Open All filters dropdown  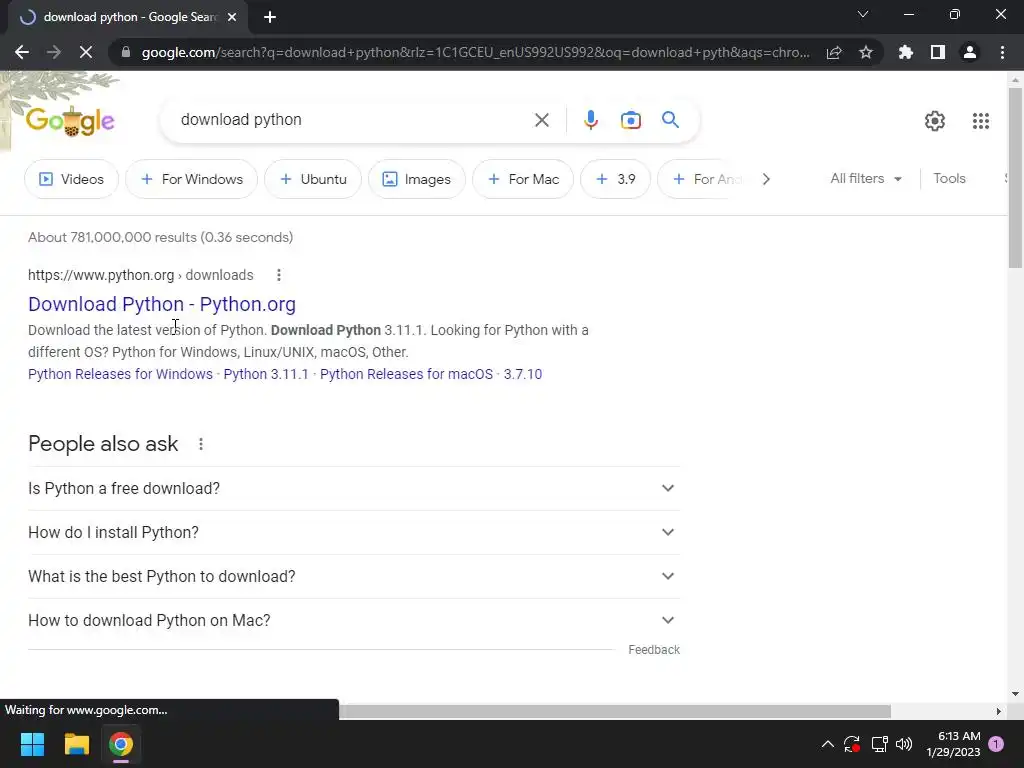click(x=865, y=178)
